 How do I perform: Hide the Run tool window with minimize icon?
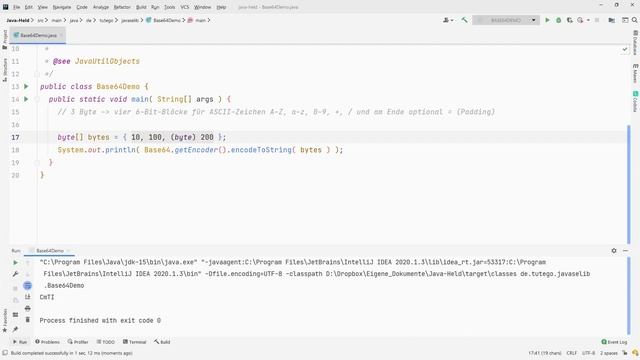(625, 251)
